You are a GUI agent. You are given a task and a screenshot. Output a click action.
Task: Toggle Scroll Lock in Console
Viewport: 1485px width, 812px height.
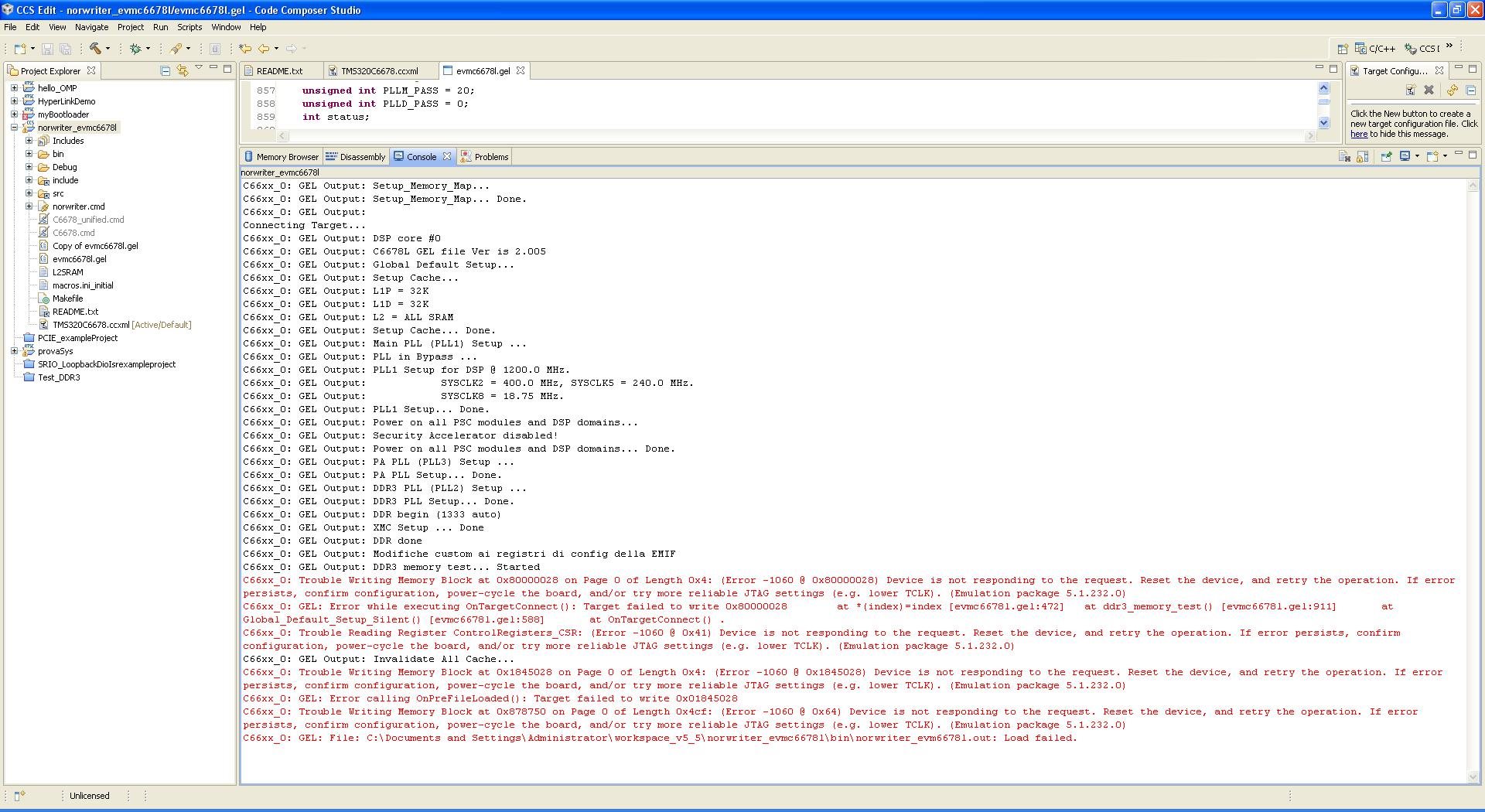(x=1363, y=157)
